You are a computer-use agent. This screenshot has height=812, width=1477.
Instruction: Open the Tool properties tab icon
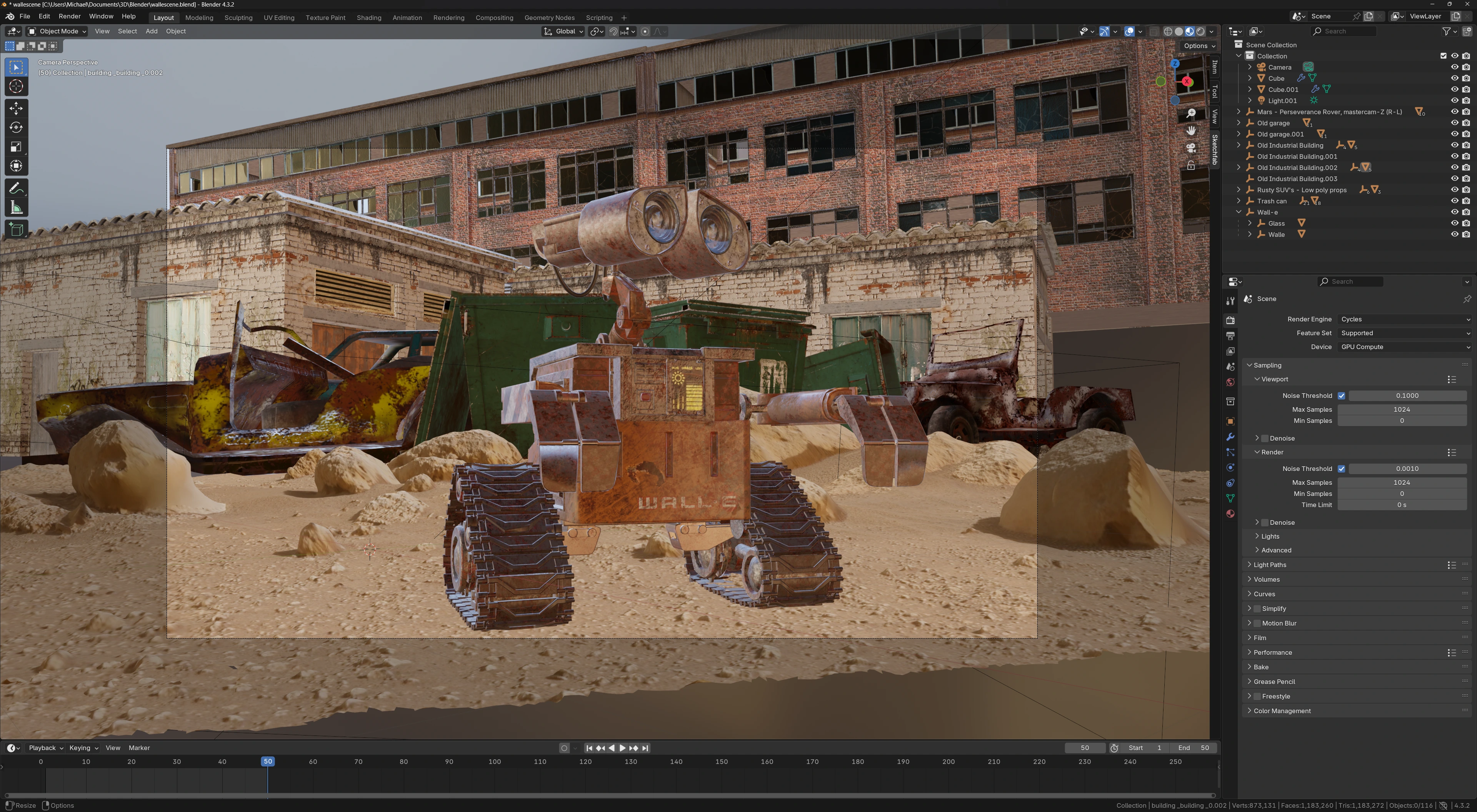click(1230, 301)
